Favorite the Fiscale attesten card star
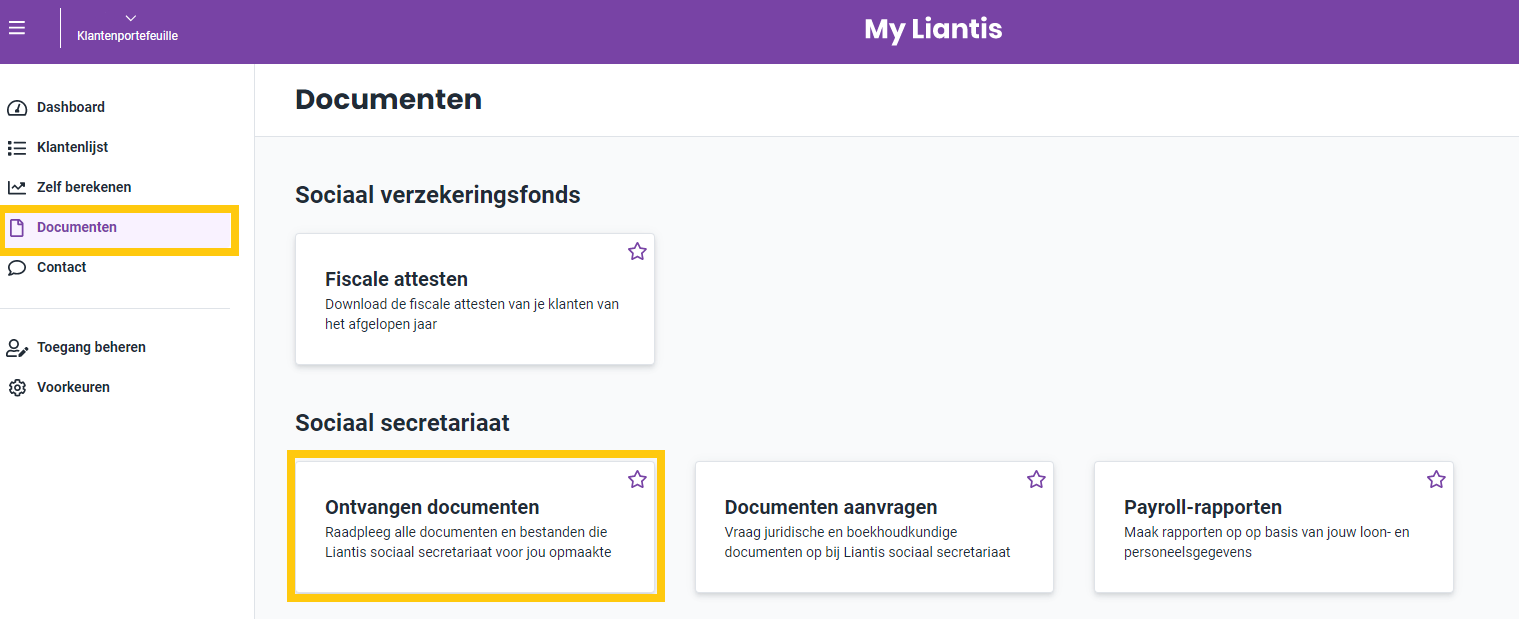Image resolution: width=1519 pixels, height=619 pixels. (x=637, y=252)
